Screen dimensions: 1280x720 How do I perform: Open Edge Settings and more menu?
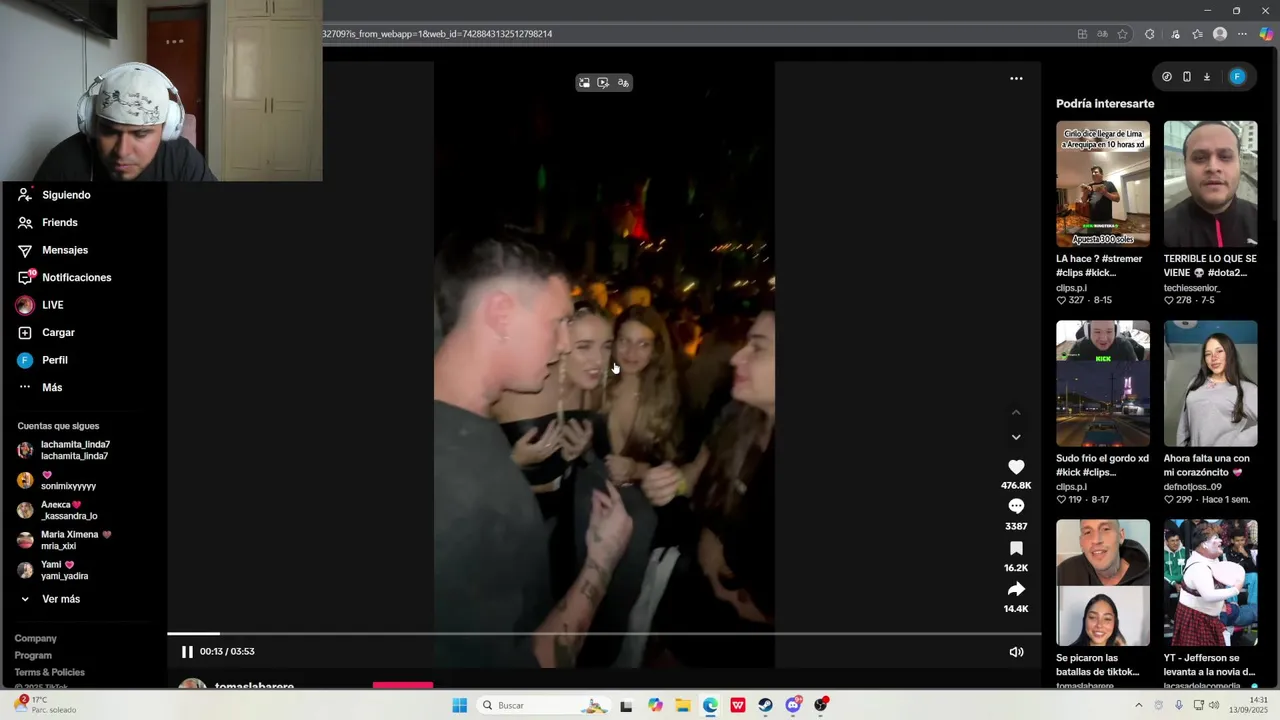coord(1243,34)
